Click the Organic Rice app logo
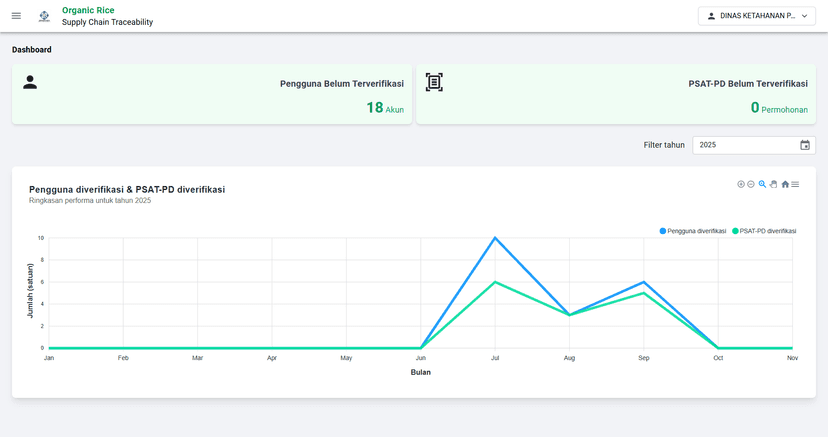 [x=44, y=16]
